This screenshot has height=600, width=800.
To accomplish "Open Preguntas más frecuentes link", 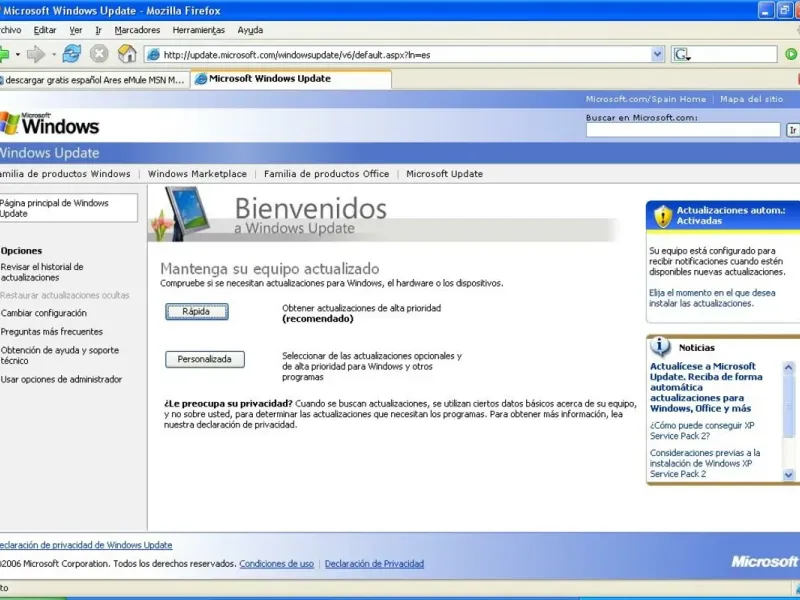I will pos(52,332).
